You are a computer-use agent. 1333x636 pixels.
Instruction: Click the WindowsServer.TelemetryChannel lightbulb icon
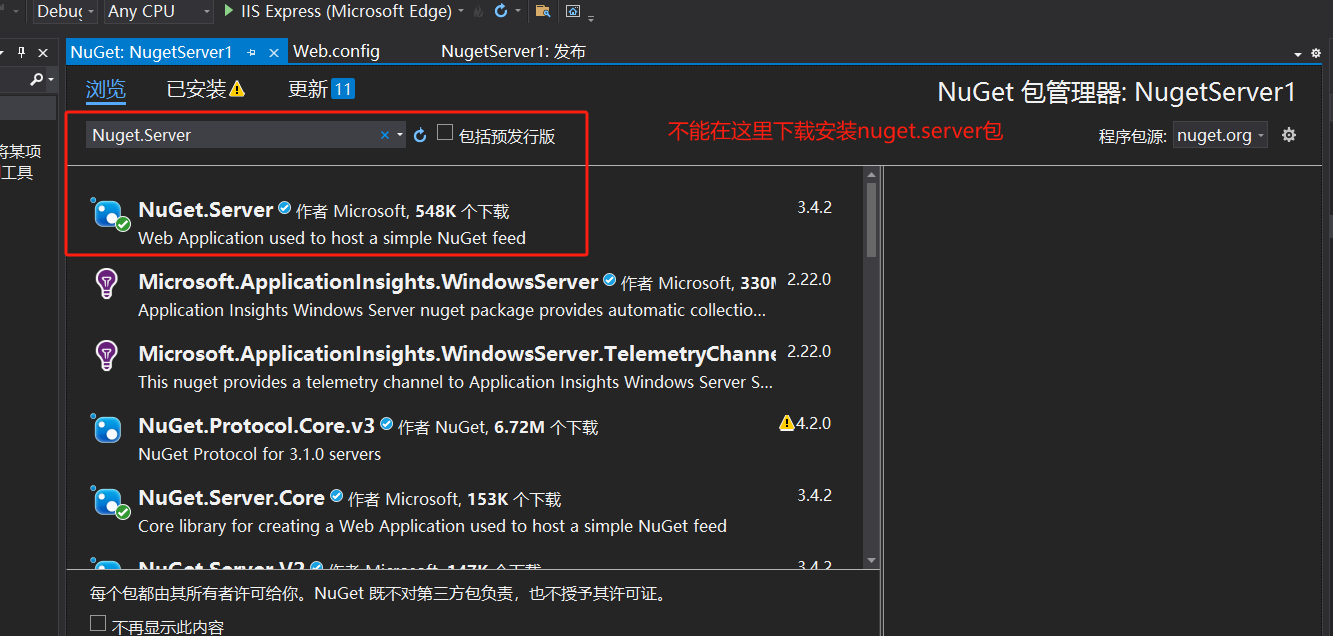coord(106,355)
